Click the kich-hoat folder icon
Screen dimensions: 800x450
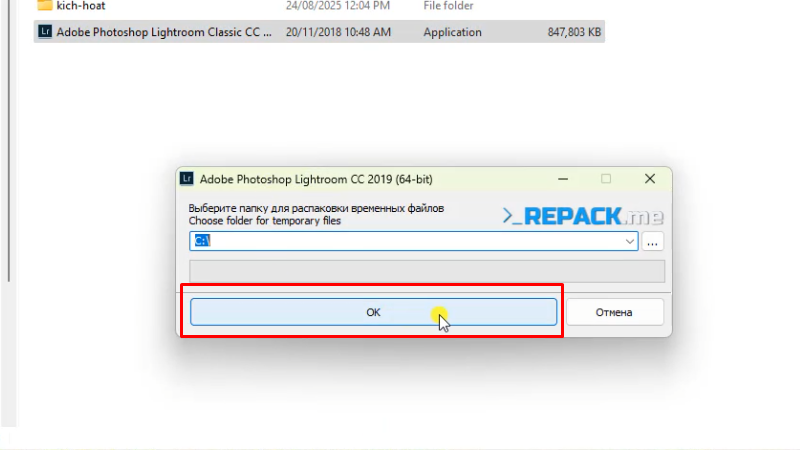45,5
